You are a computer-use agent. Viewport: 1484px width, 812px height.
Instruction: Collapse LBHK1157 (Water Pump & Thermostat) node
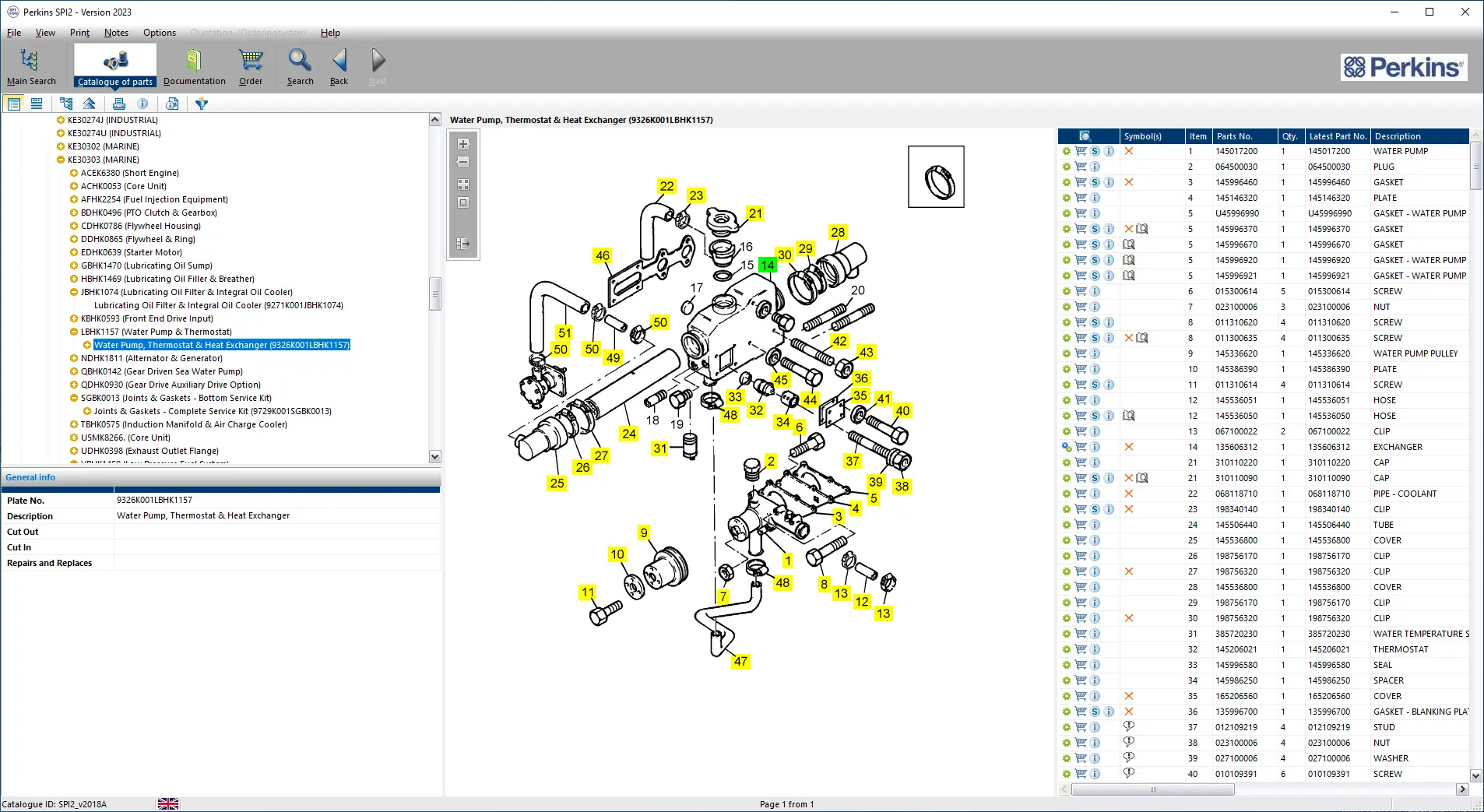click(x=74, y=332)
